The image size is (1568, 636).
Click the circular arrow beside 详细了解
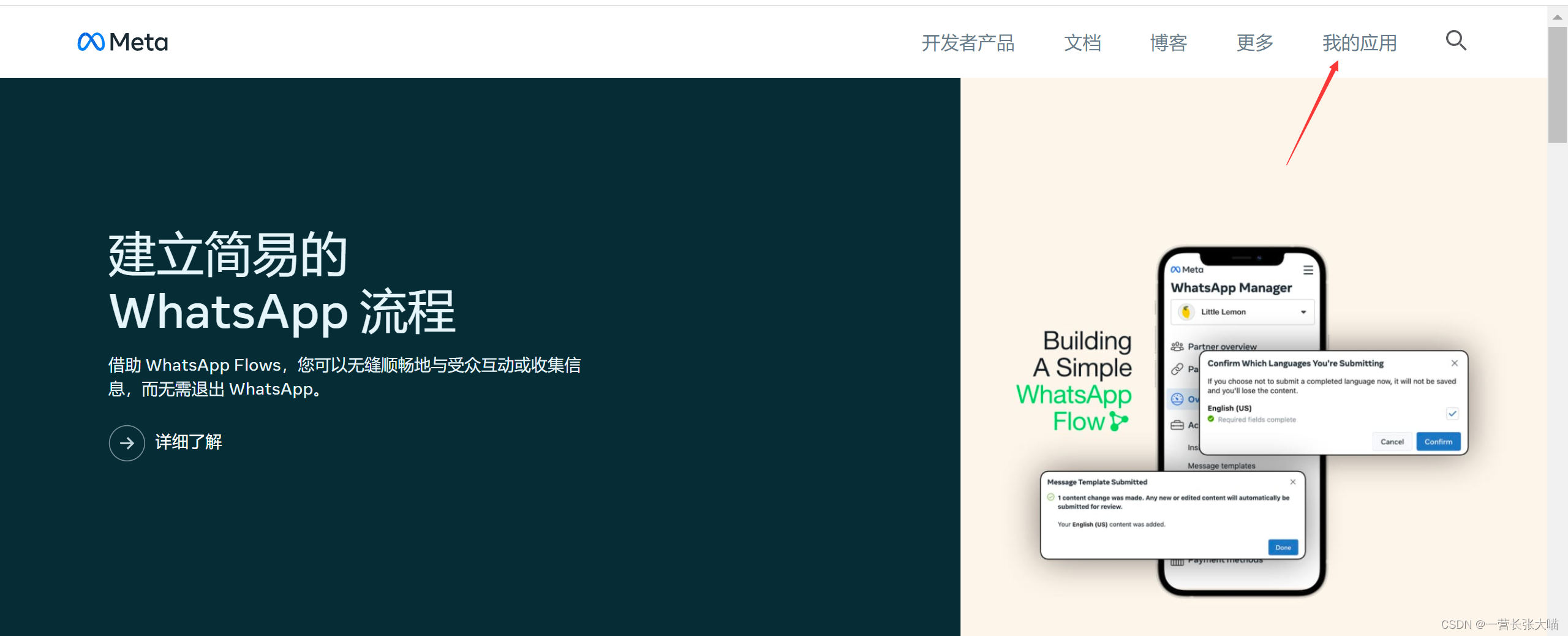pos(126,442)
